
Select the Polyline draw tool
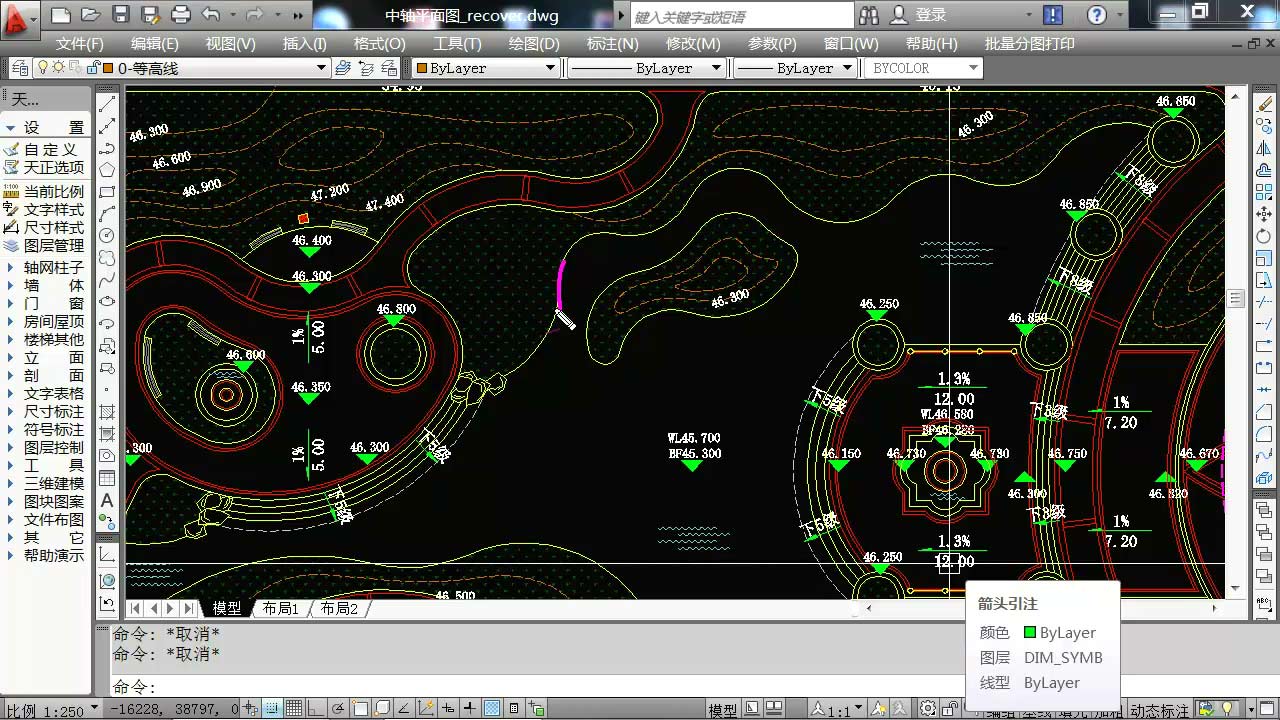[x=107, y=148]
